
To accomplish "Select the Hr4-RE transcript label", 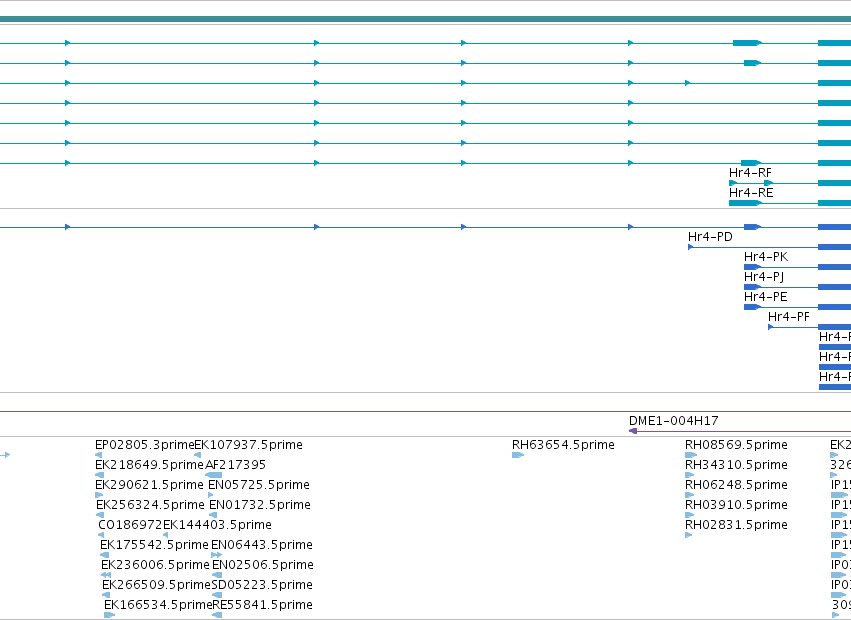I will [x=751, y=193].
